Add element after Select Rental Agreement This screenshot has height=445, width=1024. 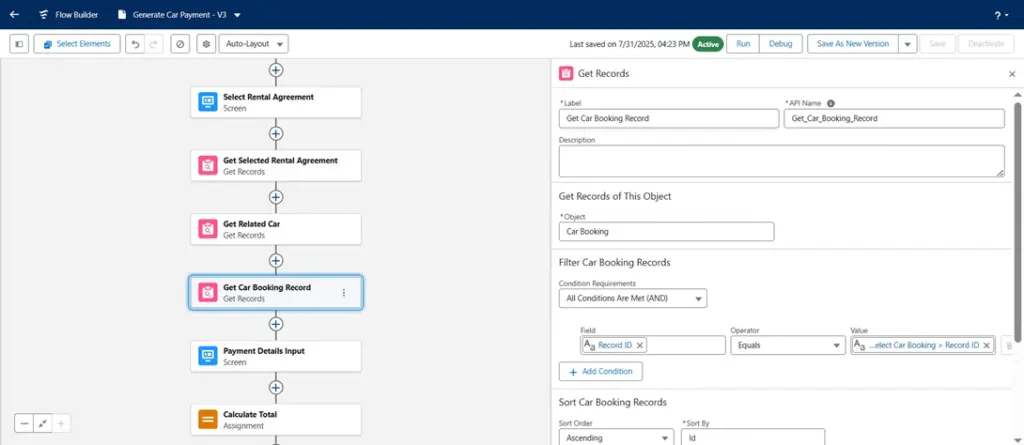pos(276,133)
